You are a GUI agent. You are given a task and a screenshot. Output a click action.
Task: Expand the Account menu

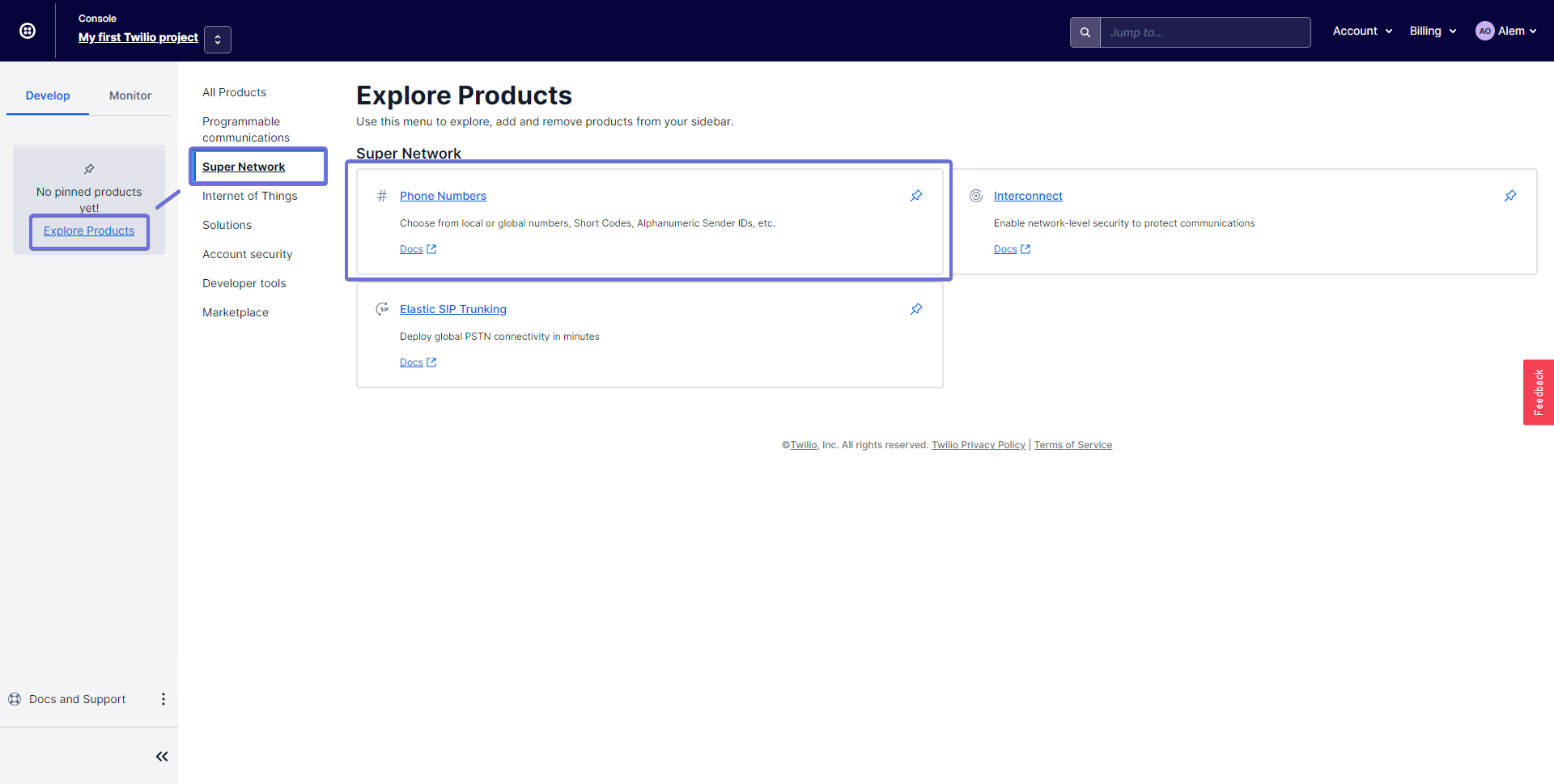(x=1363, y=31)
